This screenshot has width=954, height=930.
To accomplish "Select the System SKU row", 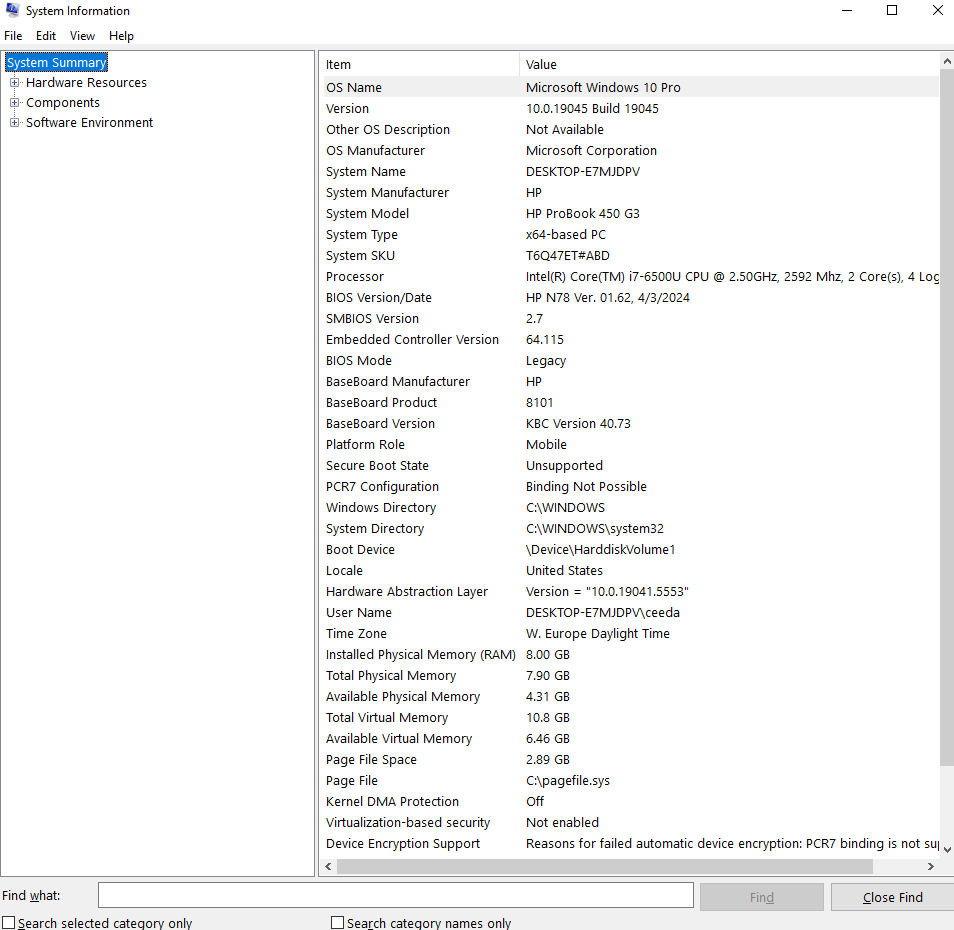I will (629, 255).
